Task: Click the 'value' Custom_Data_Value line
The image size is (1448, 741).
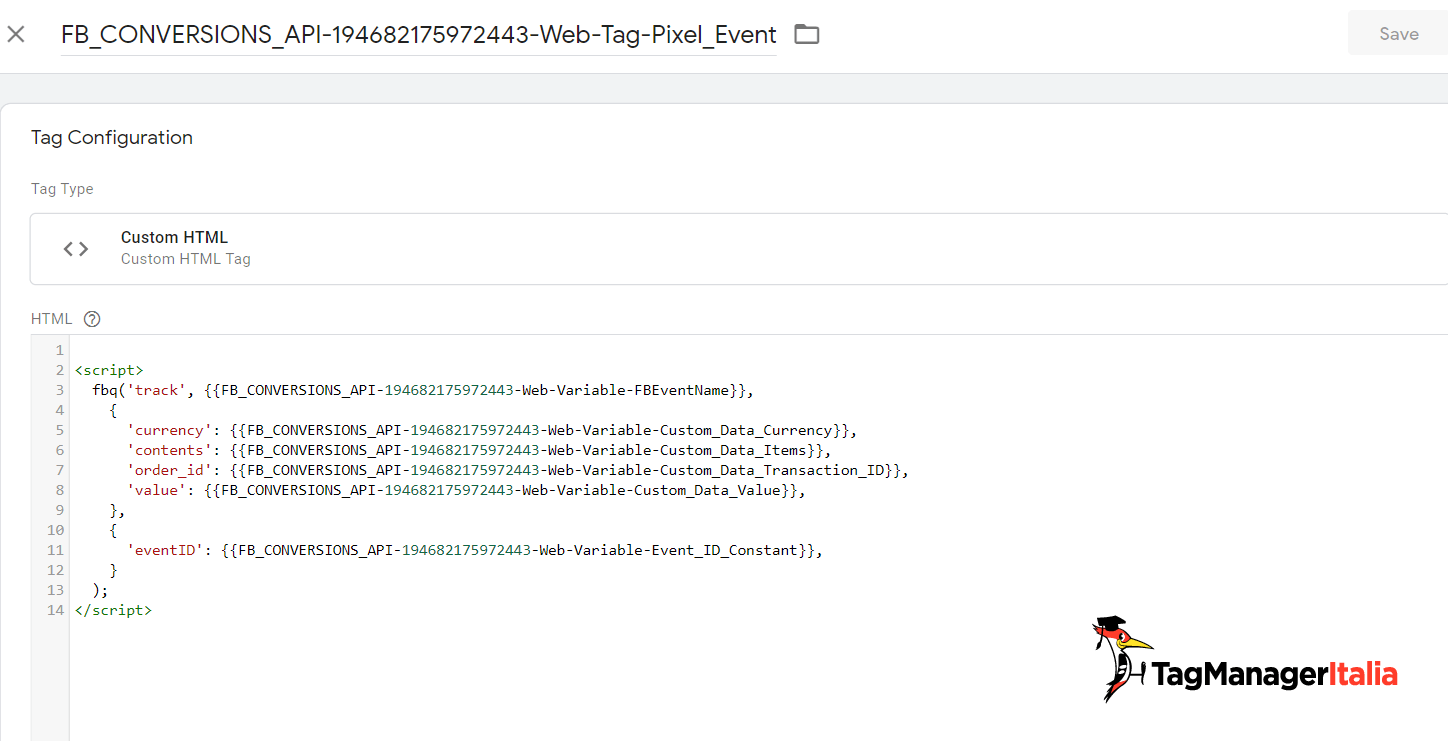Action: (466, 490)
